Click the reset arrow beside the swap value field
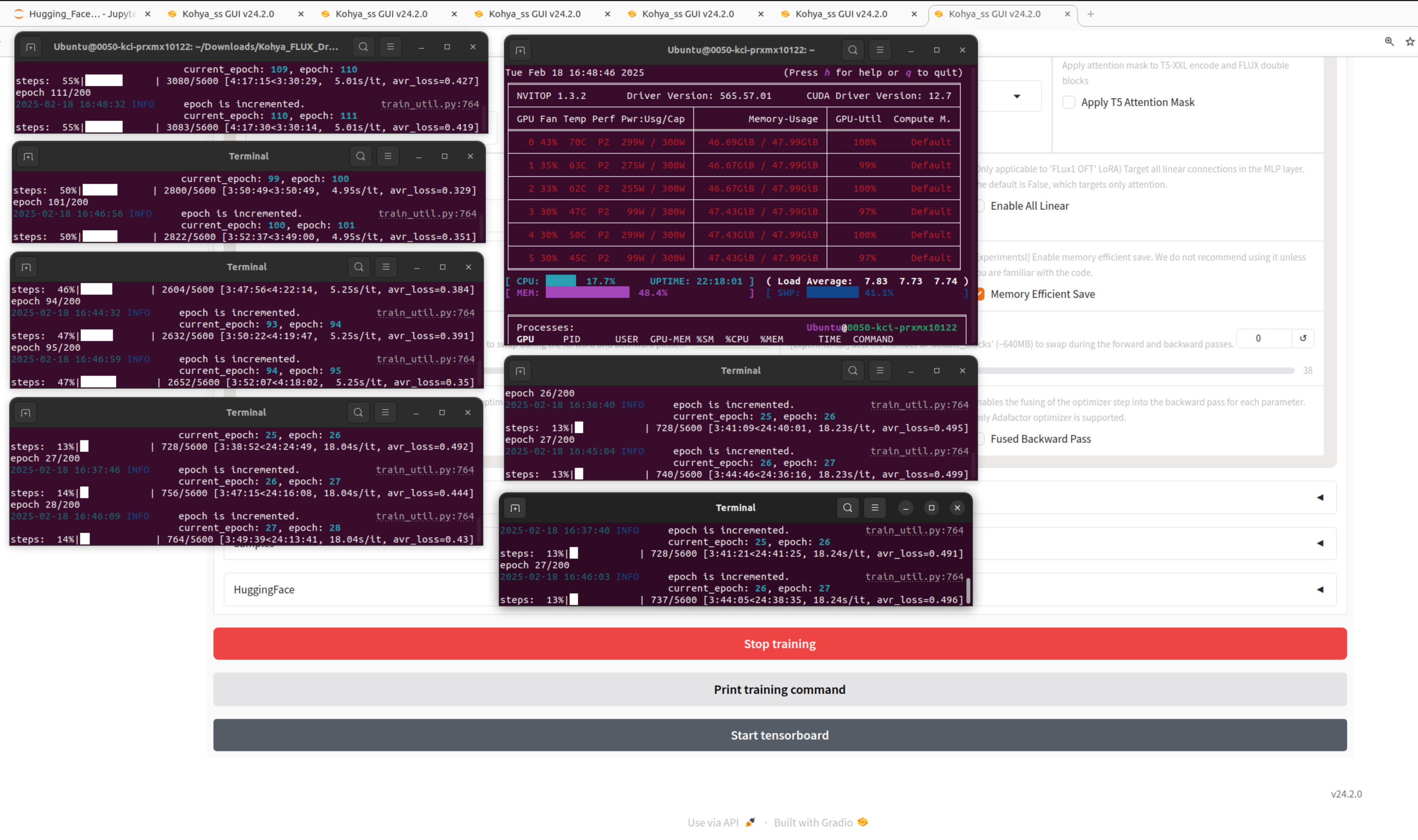The image size is (1418, 840). point(1302,338)
